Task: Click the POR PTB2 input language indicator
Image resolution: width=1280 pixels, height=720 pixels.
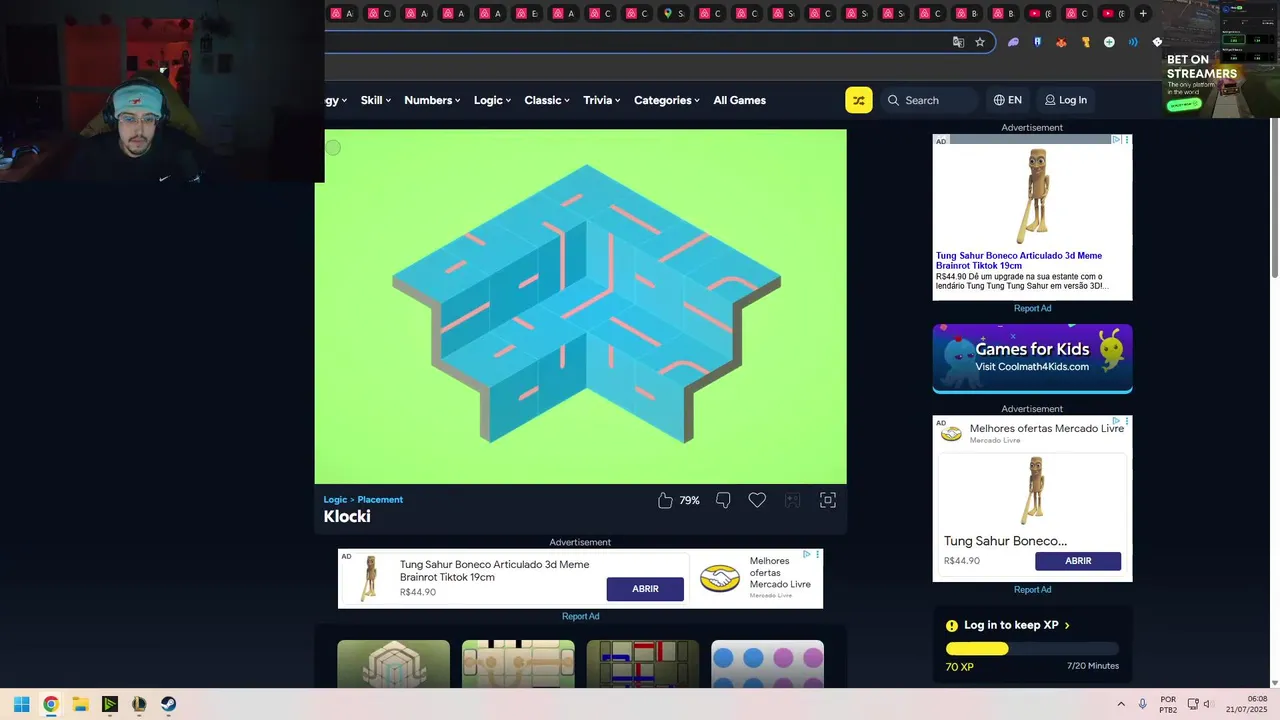Action: click(1168, 704)
